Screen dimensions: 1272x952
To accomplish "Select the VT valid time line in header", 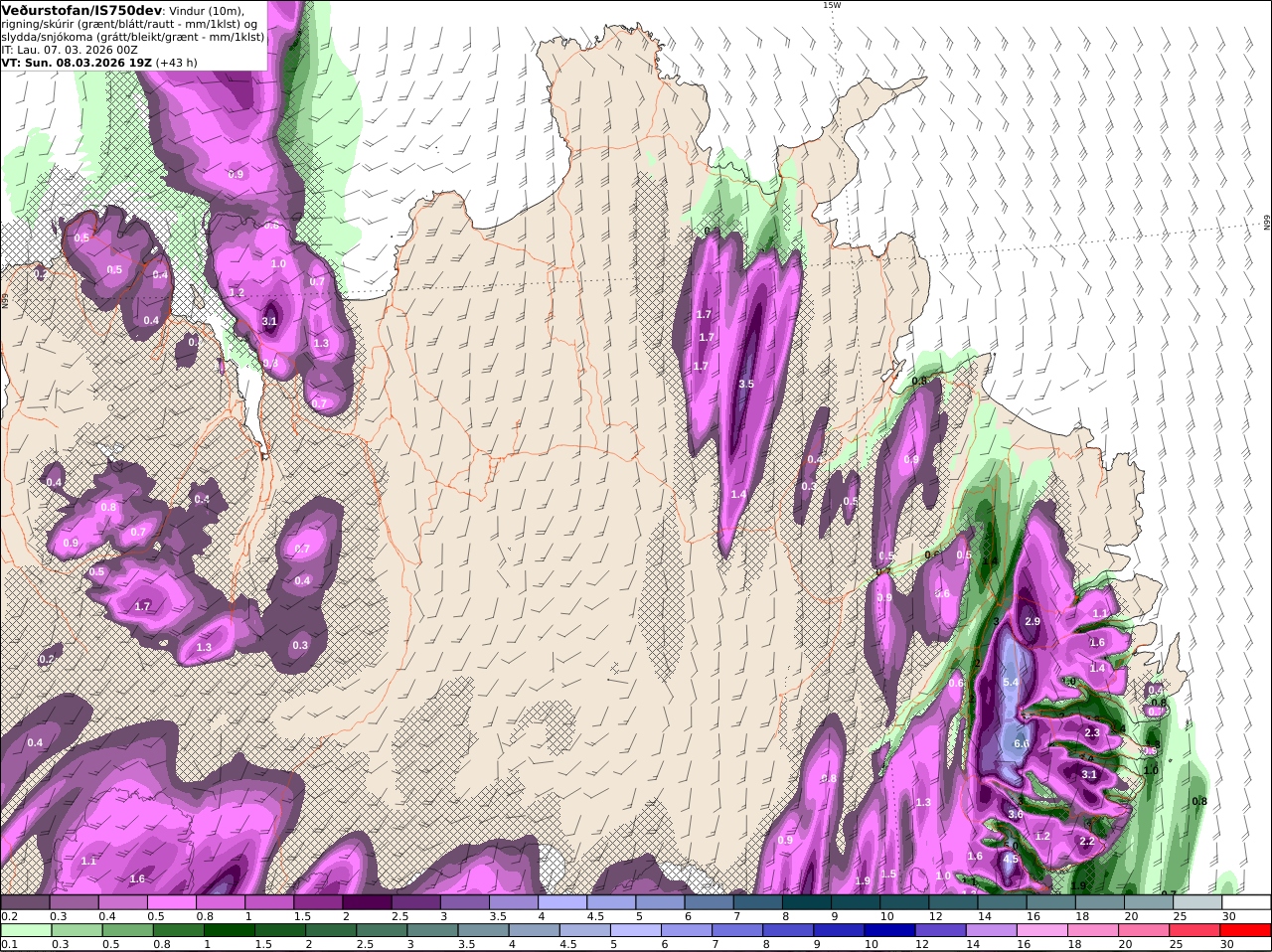I will coord(99,62).
